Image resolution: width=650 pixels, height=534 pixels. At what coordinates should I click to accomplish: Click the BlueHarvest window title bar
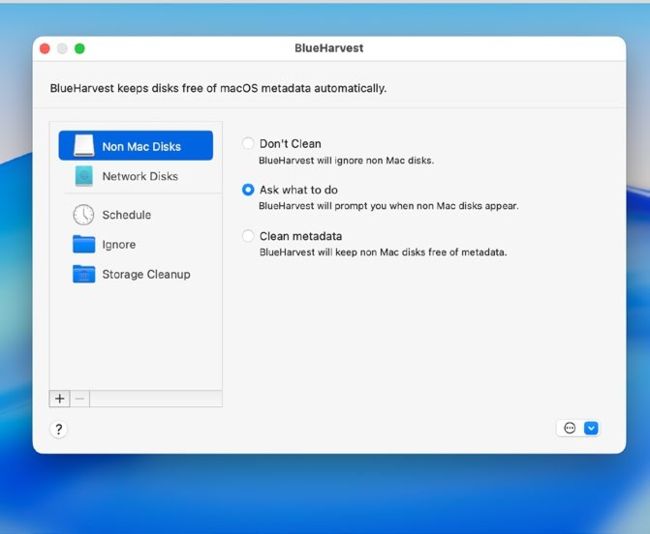point(329,48)
